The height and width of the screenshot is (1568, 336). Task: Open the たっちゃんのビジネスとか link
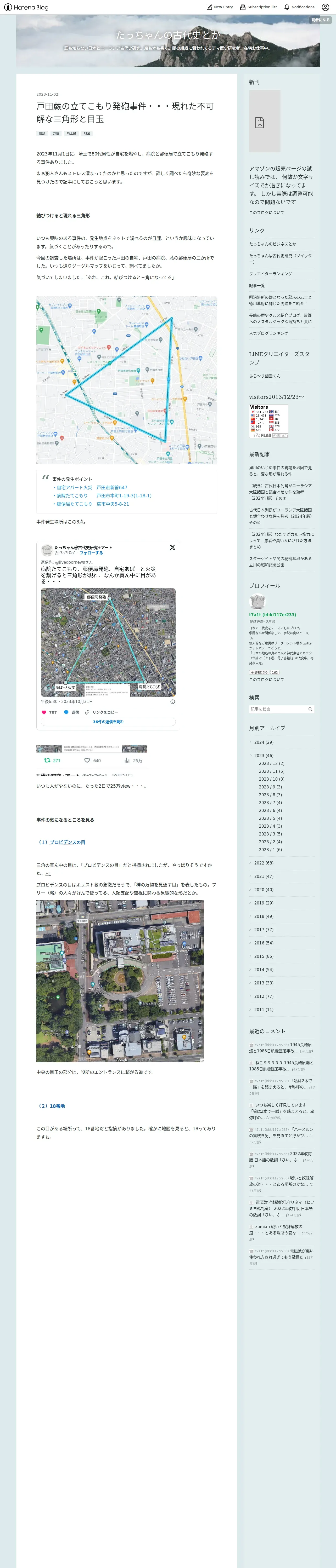[x=273, y=244]
